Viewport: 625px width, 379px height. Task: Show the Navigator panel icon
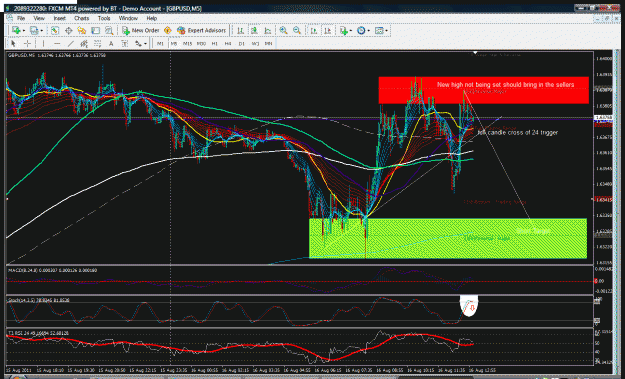pos(82,30)
